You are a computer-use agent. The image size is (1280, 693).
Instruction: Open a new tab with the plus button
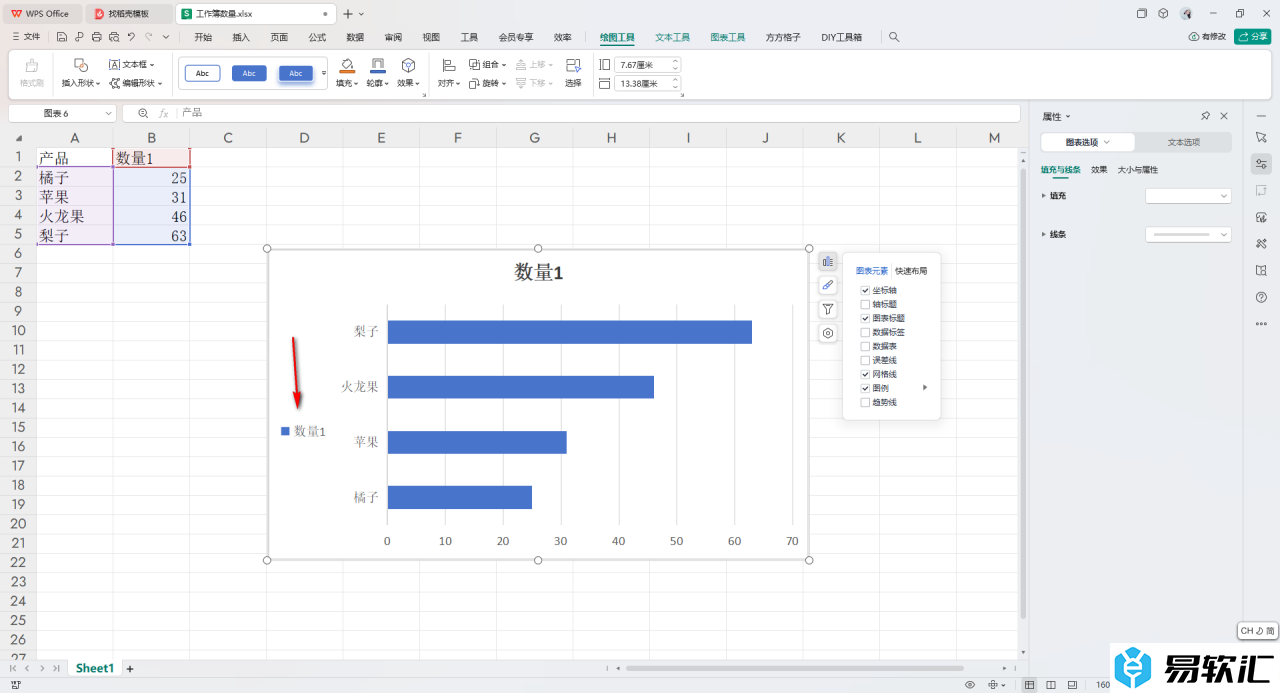pos(348,14)
